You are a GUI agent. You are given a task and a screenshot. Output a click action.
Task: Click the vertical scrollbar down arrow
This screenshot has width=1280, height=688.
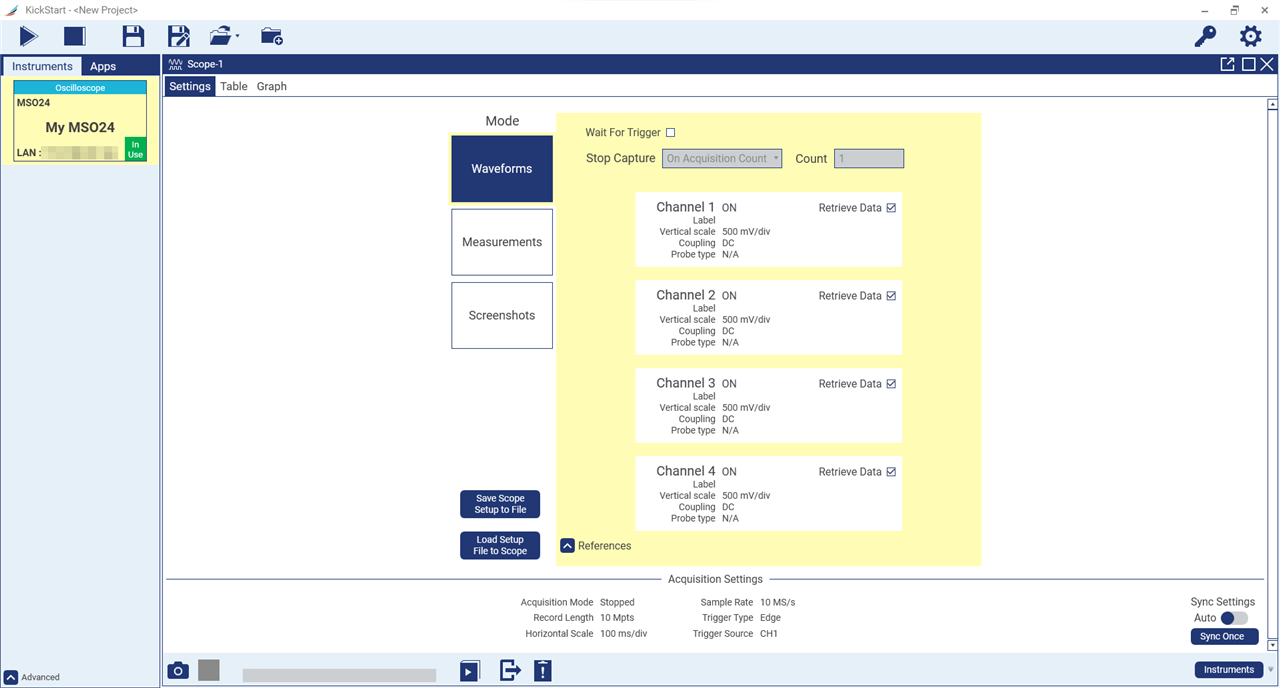(1273, 644)
